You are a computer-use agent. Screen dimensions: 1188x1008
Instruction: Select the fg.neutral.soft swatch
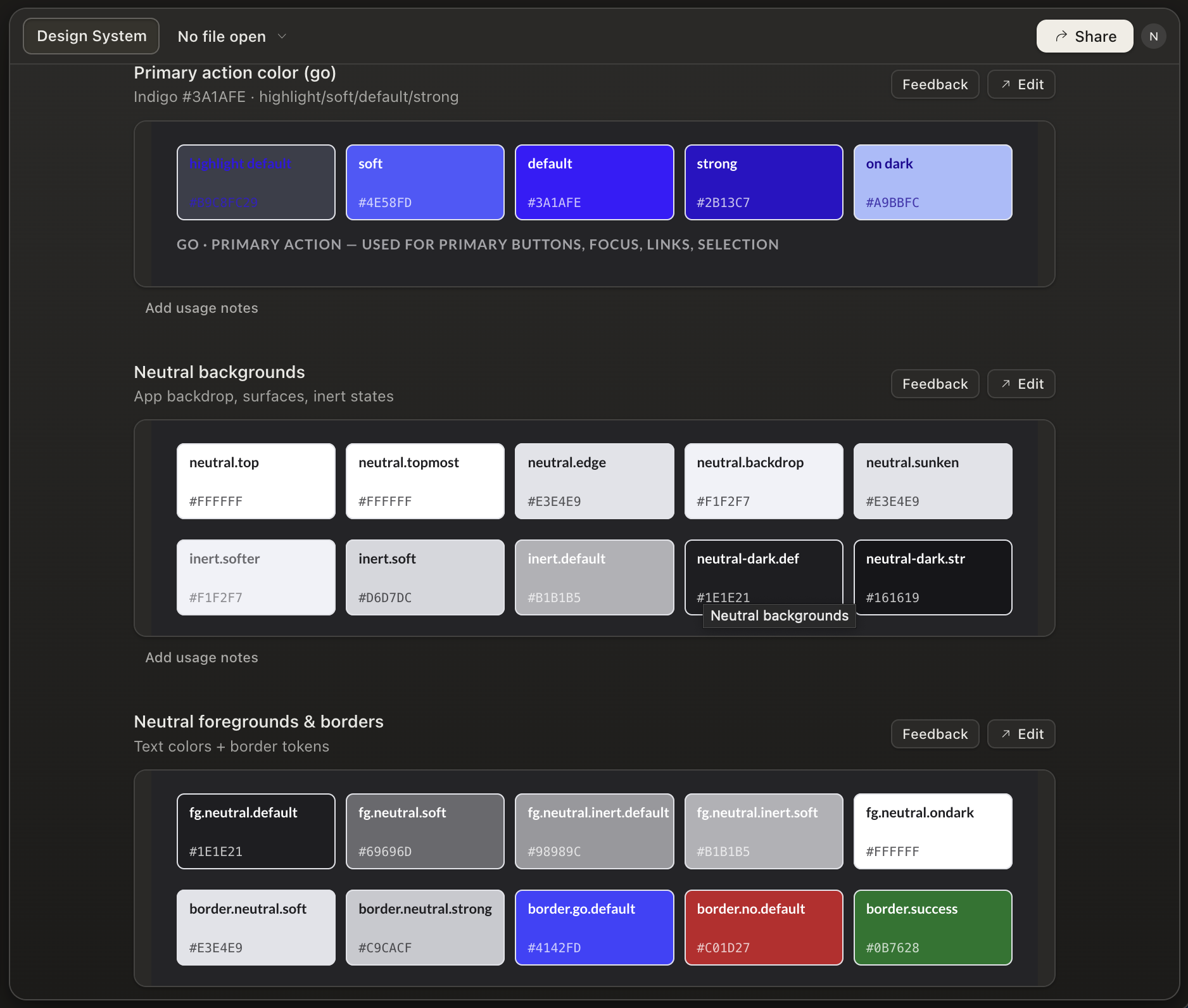[425, 831]
